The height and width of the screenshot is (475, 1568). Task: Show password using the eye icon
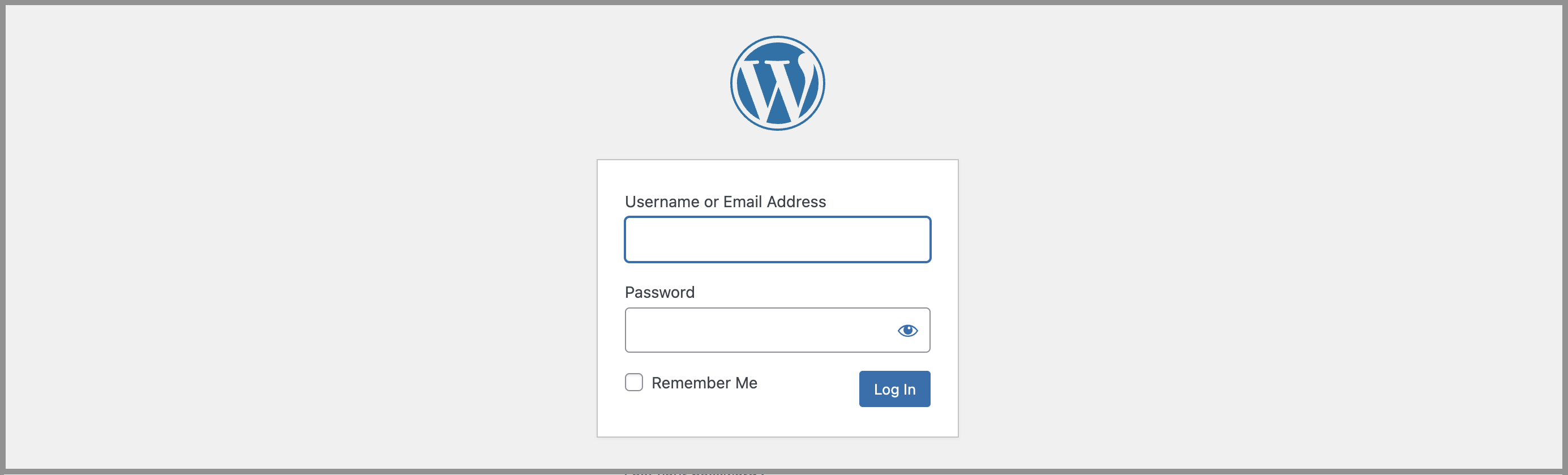pos(907,330)
